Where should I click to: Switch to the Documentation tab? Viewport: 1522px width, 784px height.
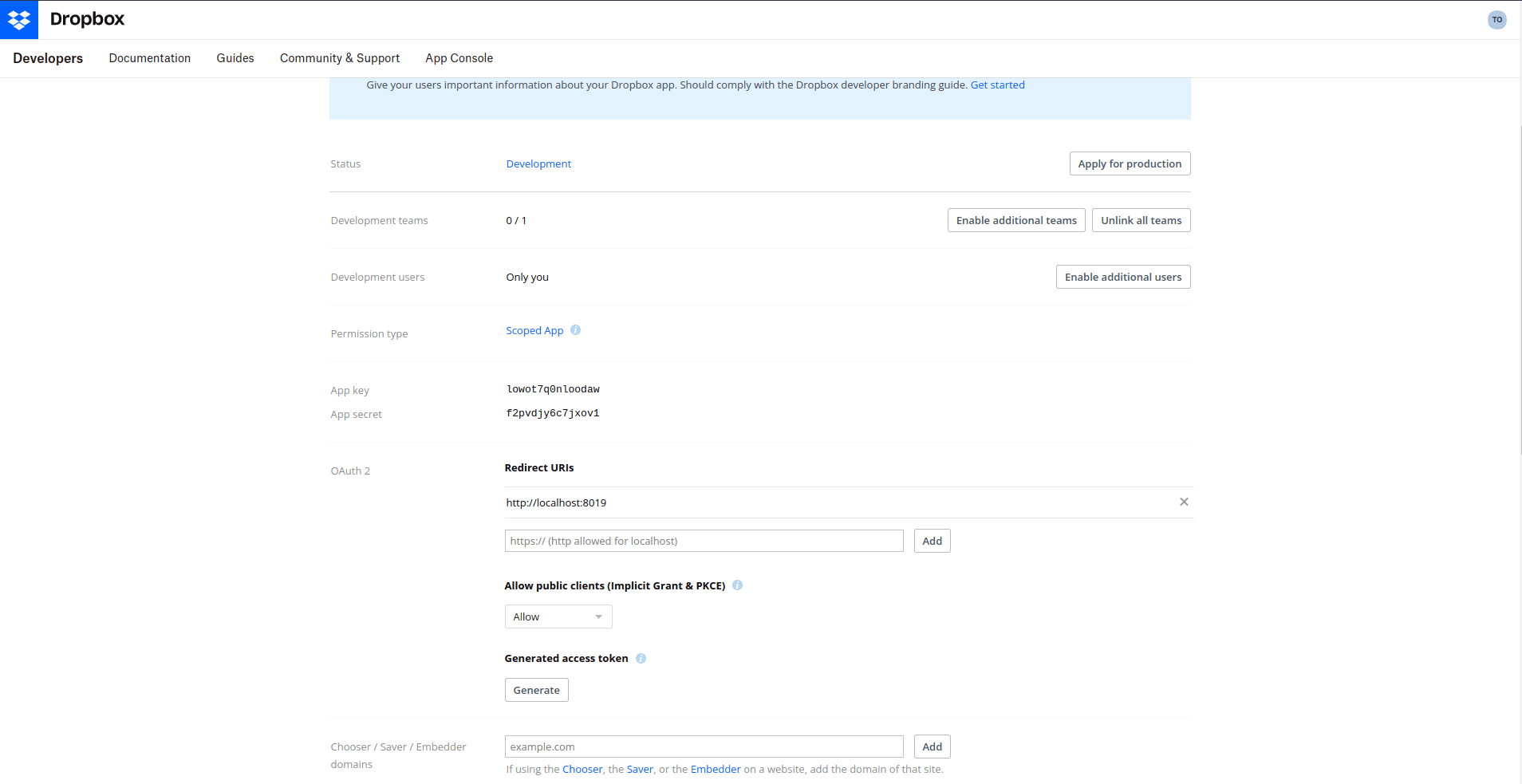(x=149, y=57)
